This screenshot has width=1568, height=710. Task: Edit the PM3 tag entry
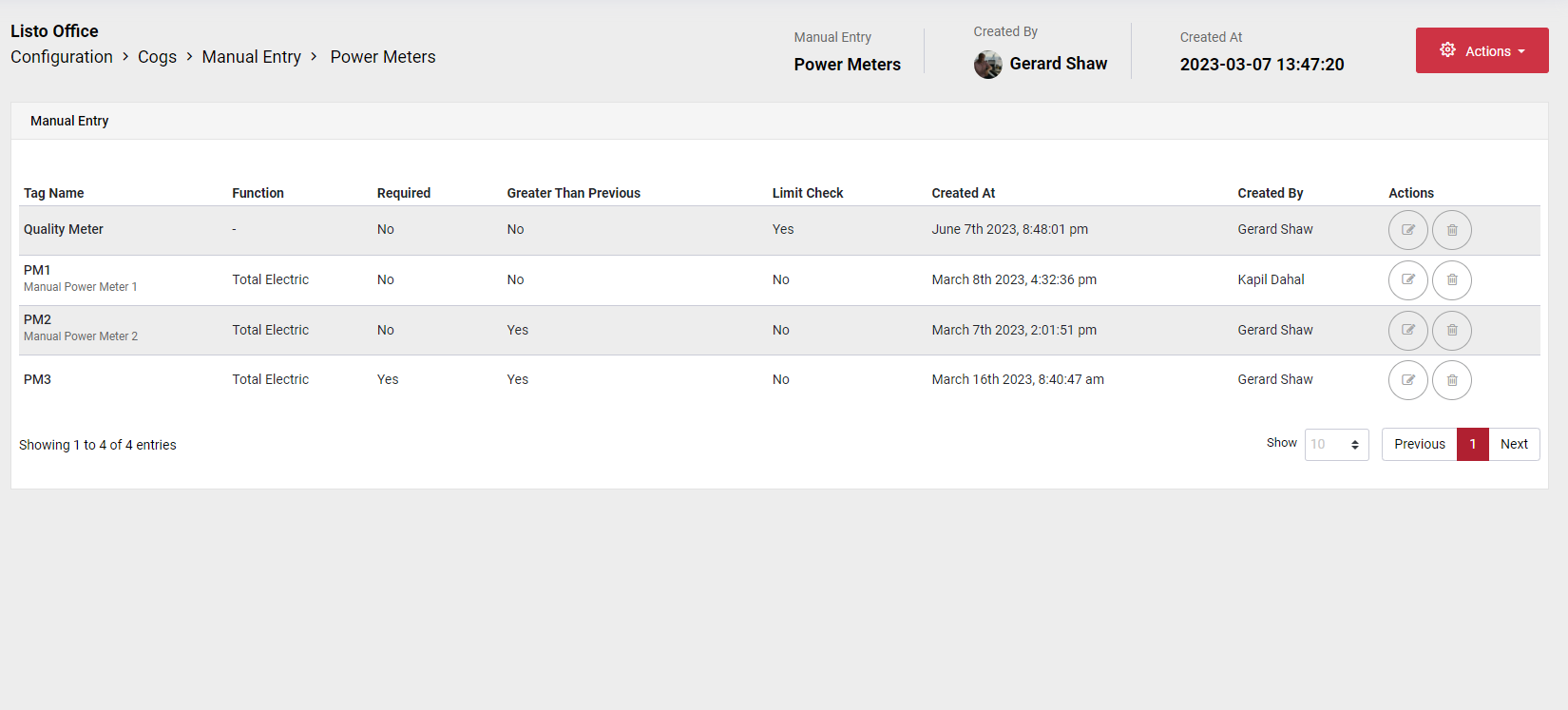point(1407,380)
